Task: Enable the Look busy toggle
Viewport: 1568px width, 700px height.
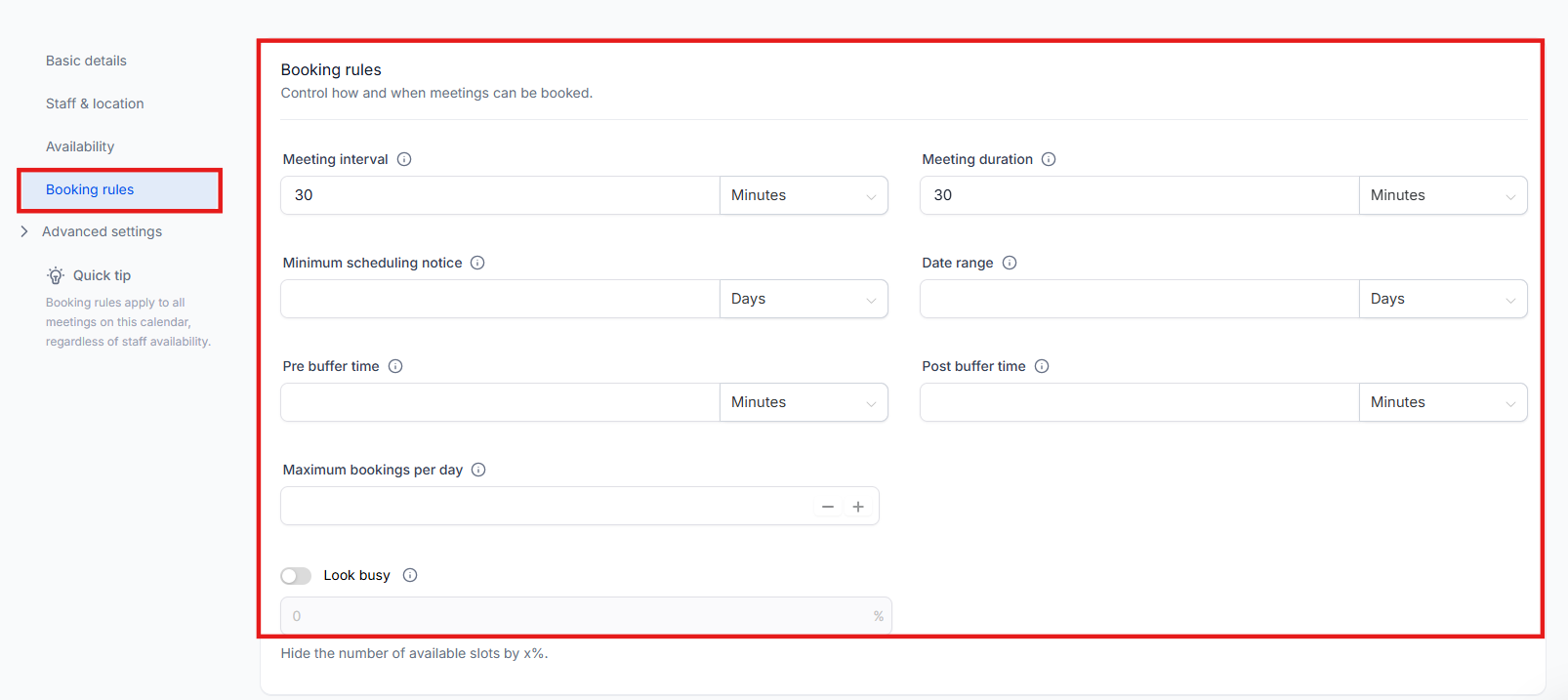Action: [296, 576]
